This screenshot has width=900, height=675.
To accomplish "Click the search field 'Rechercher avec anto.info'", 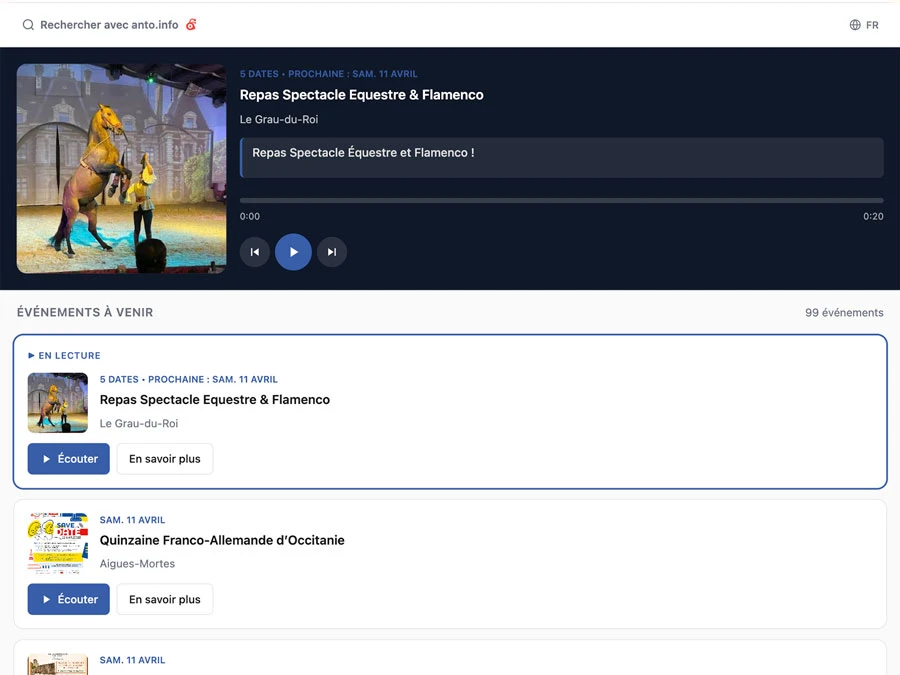I will pos(109,25).
